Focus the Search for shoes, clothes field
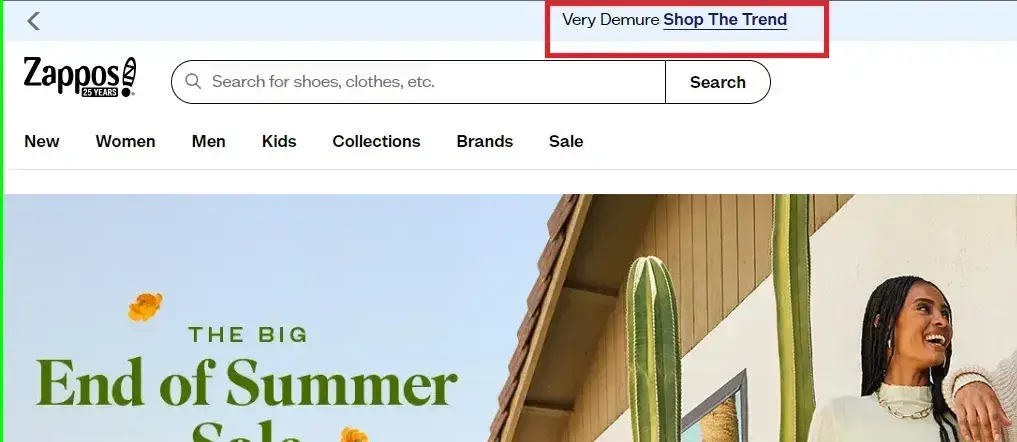 click(x=418, y=82)
